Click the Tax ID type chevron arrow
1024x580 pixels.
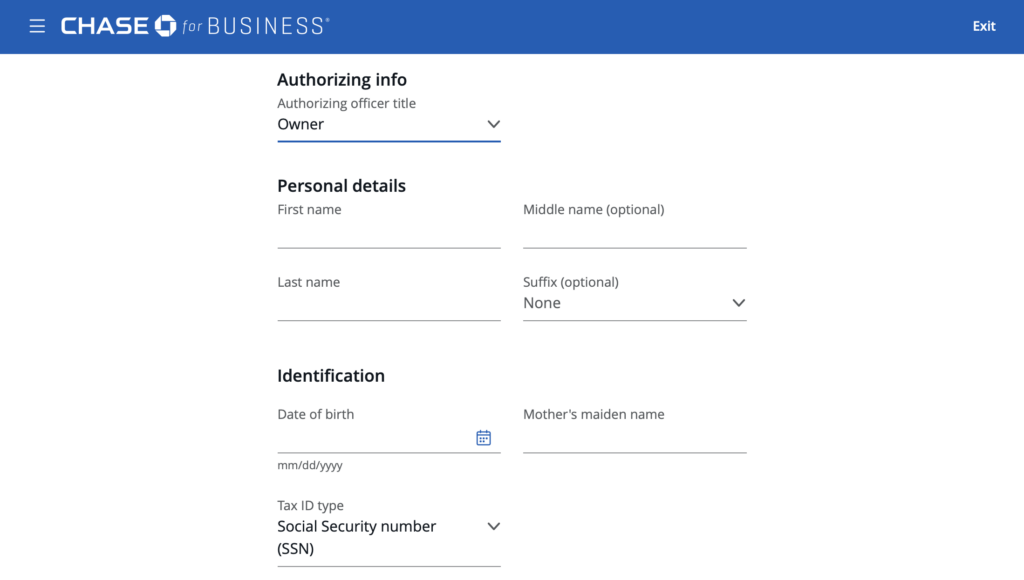[493, 527]
